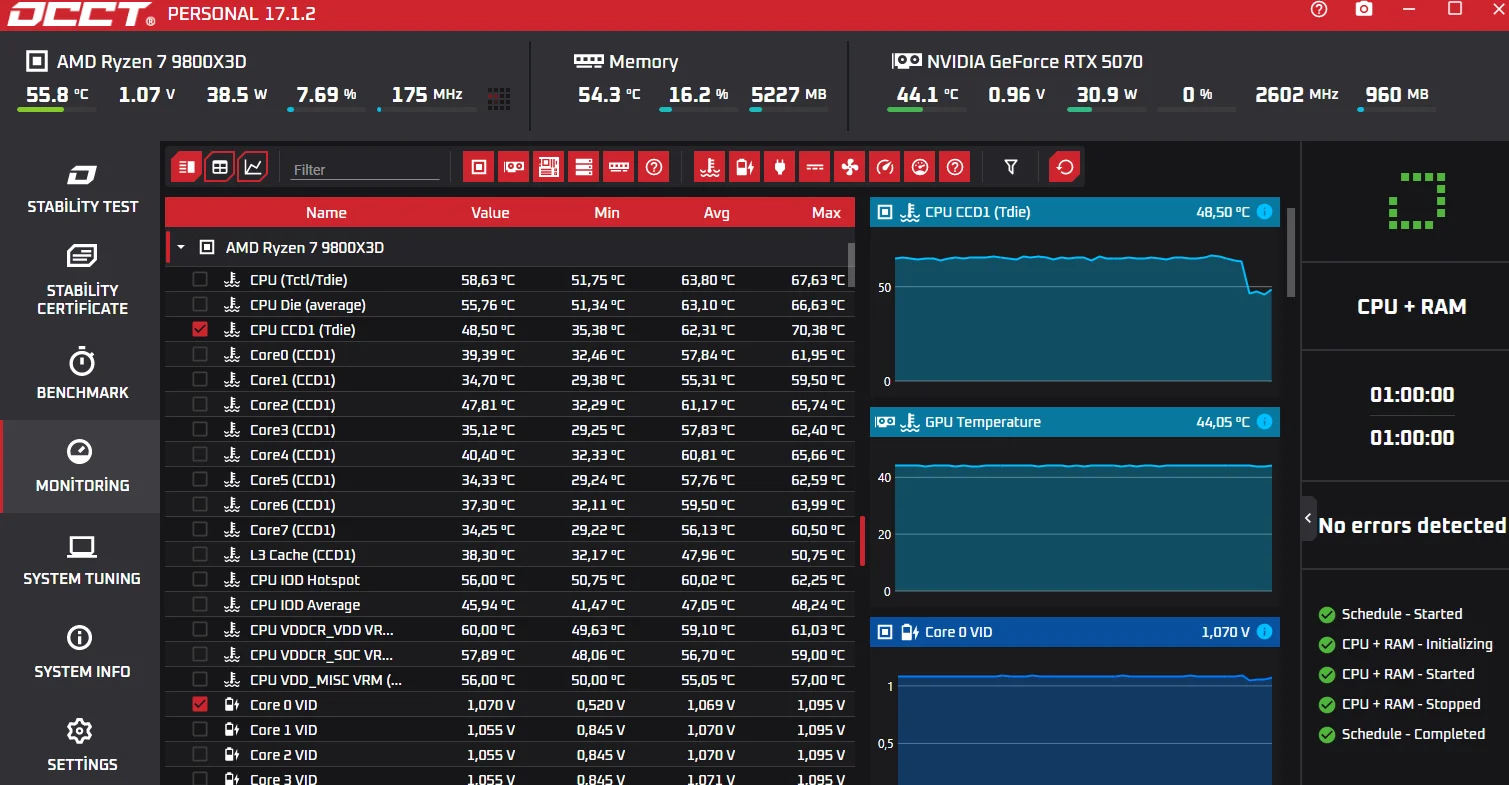Select the Monitoring section

coord(82,466)
